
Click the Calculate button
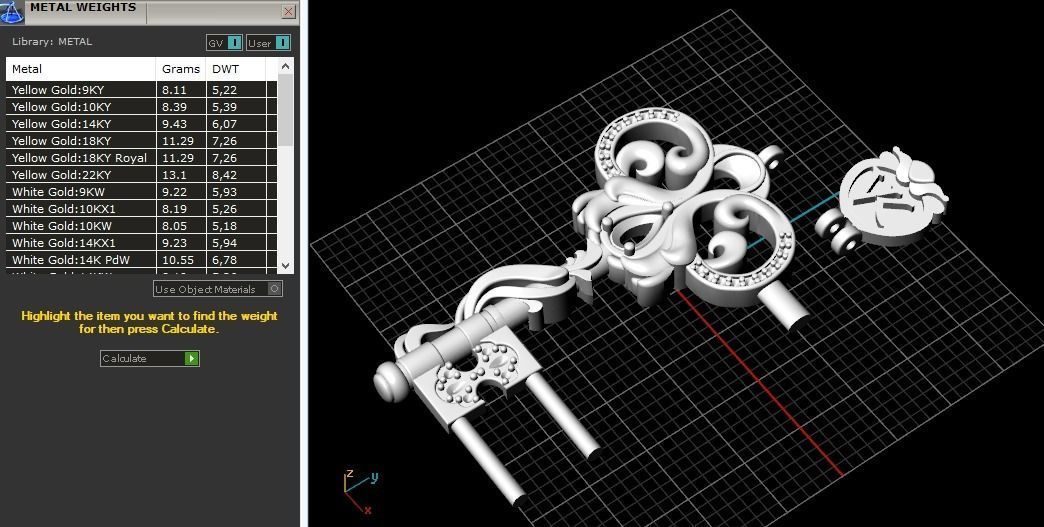pyautogui.click(x=150, y=358)
